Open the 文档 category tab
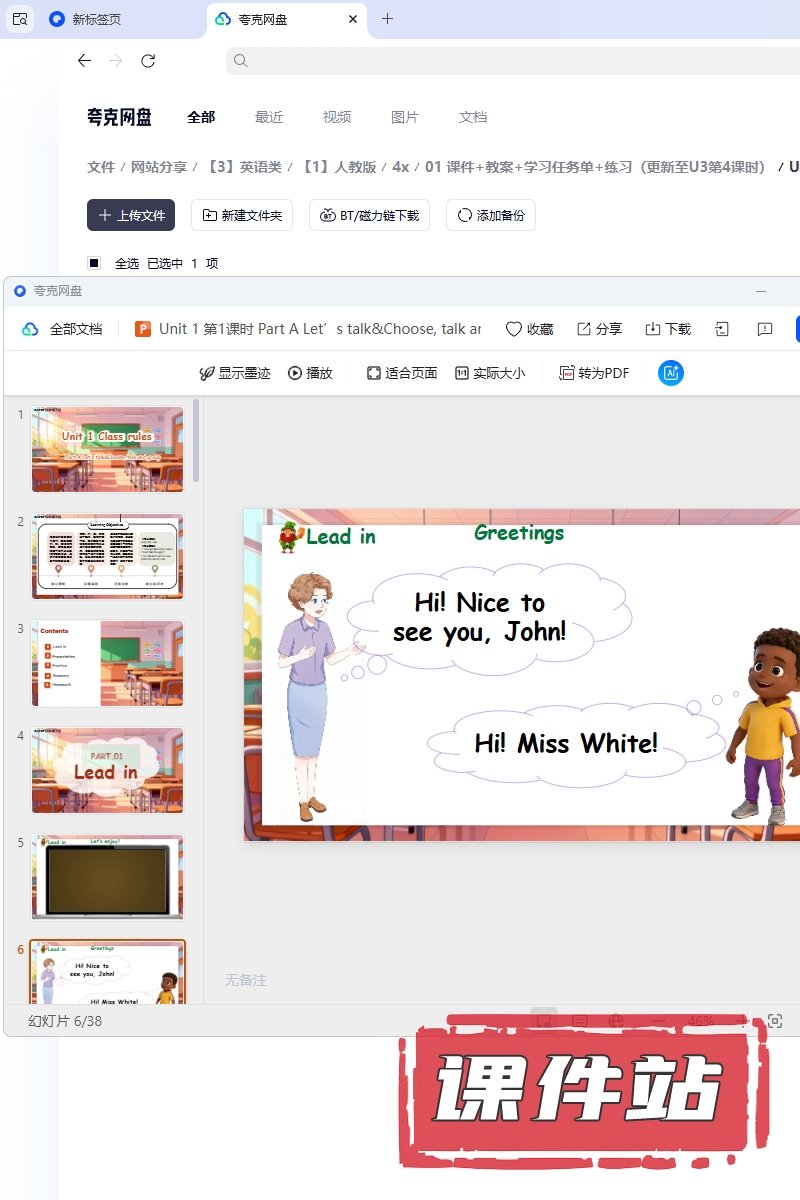 pyautogui.click(x=473, y=117)
